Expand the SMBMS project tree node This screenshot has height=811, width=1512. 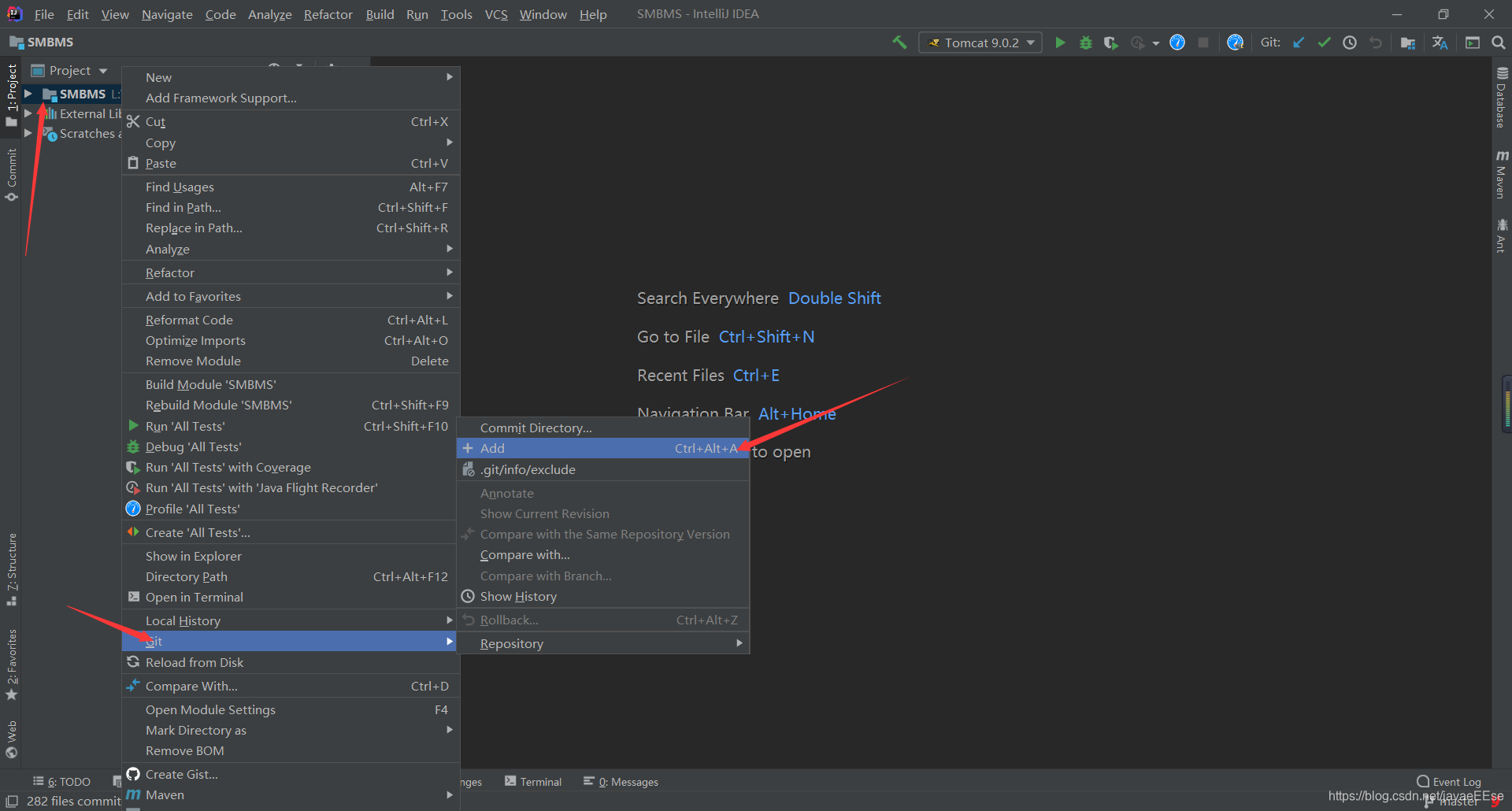(28, 94)
